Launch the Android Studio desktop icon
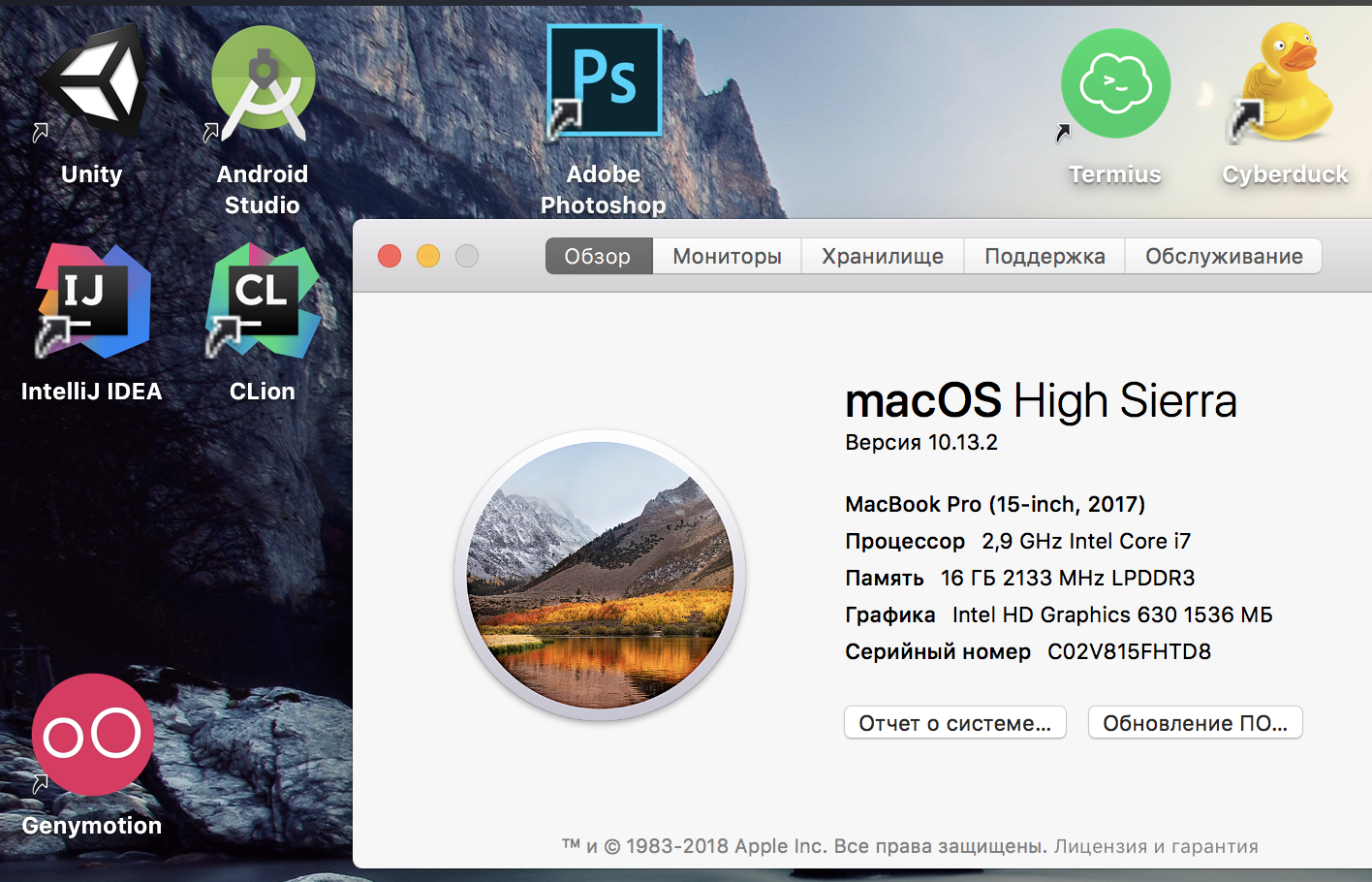1372x882 pixels. (263, 83)
